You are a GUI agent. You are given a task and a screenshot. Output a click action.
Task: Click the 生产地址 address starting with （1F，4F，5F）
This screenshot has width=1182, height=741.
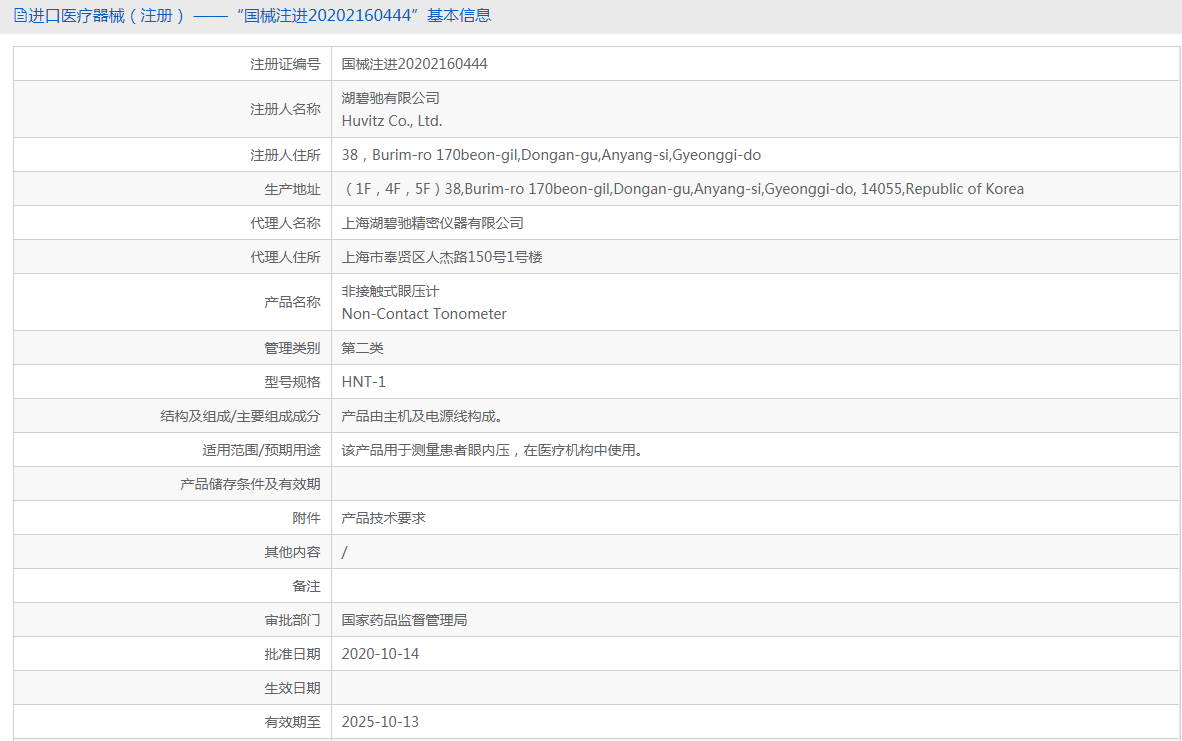click(683, 189)
